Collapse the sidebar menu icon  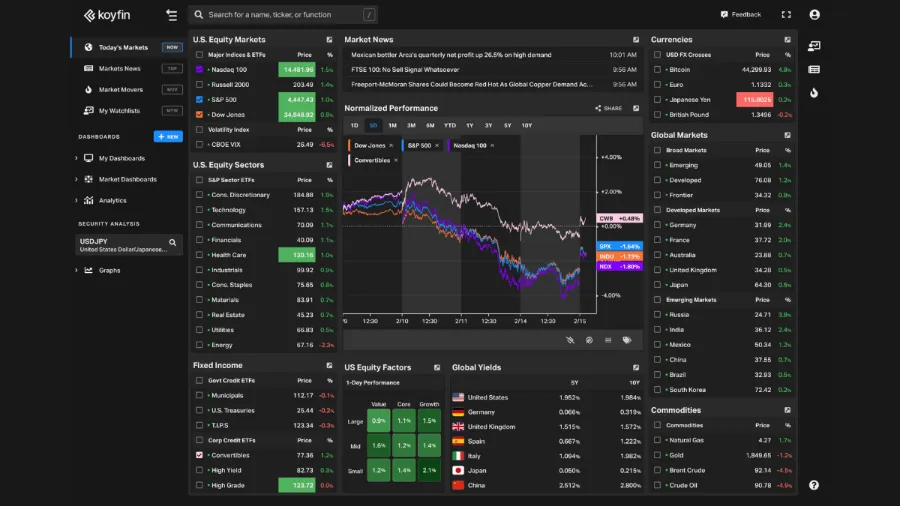[x=172, y=15]
